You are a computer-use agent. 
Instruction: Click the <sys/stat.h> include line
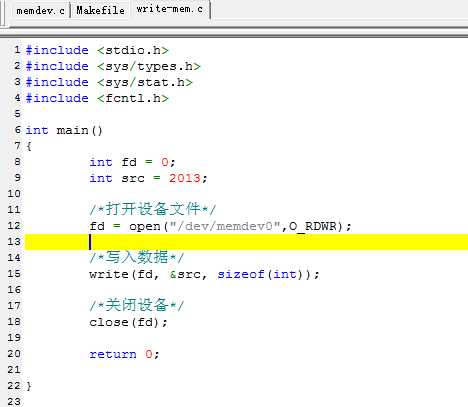[x=109, y=82]
